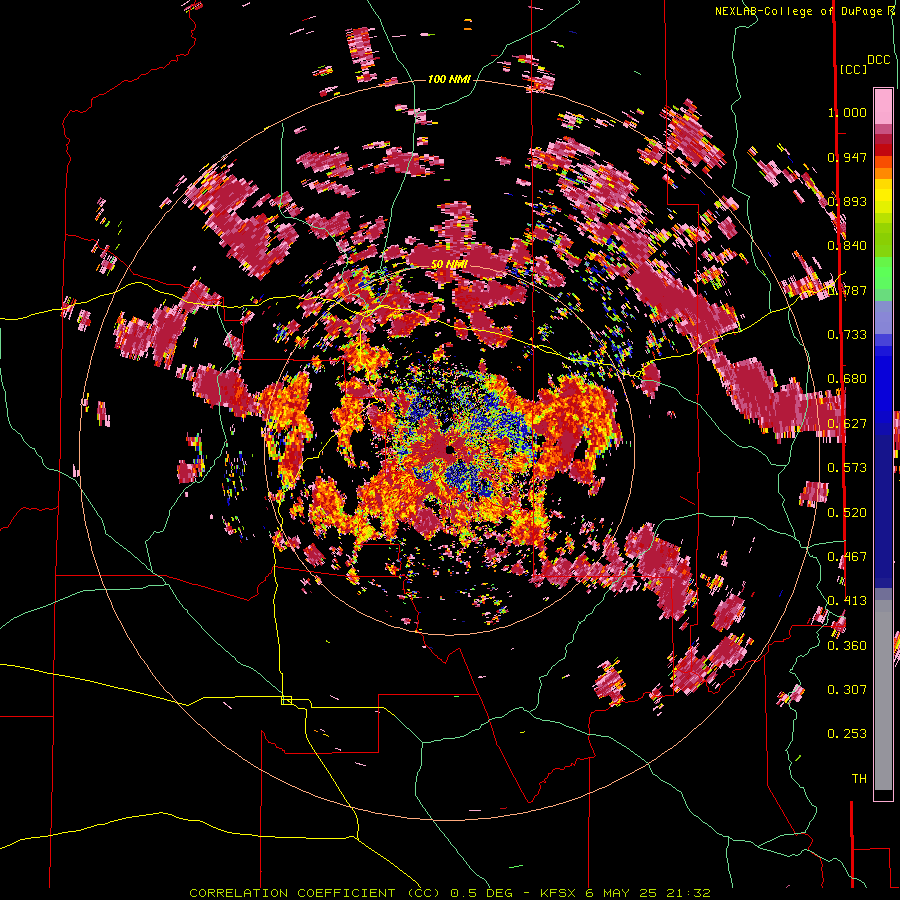Click the DCC label above the scale
The width and height of the screenshot is (900, 900).
(879, 60)
